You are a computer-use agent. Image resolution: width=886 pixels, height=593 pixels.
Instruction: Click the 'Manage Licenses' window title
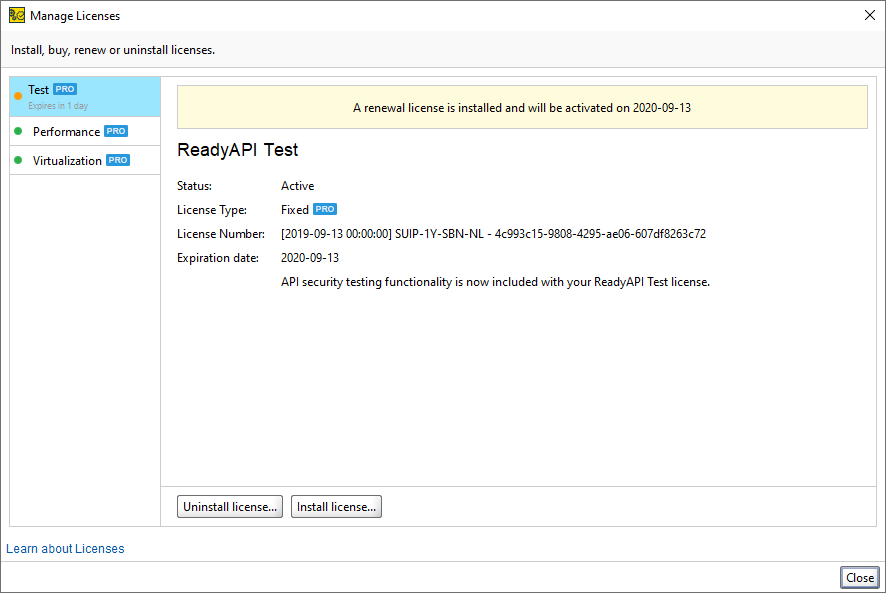(x=75, y=16)
